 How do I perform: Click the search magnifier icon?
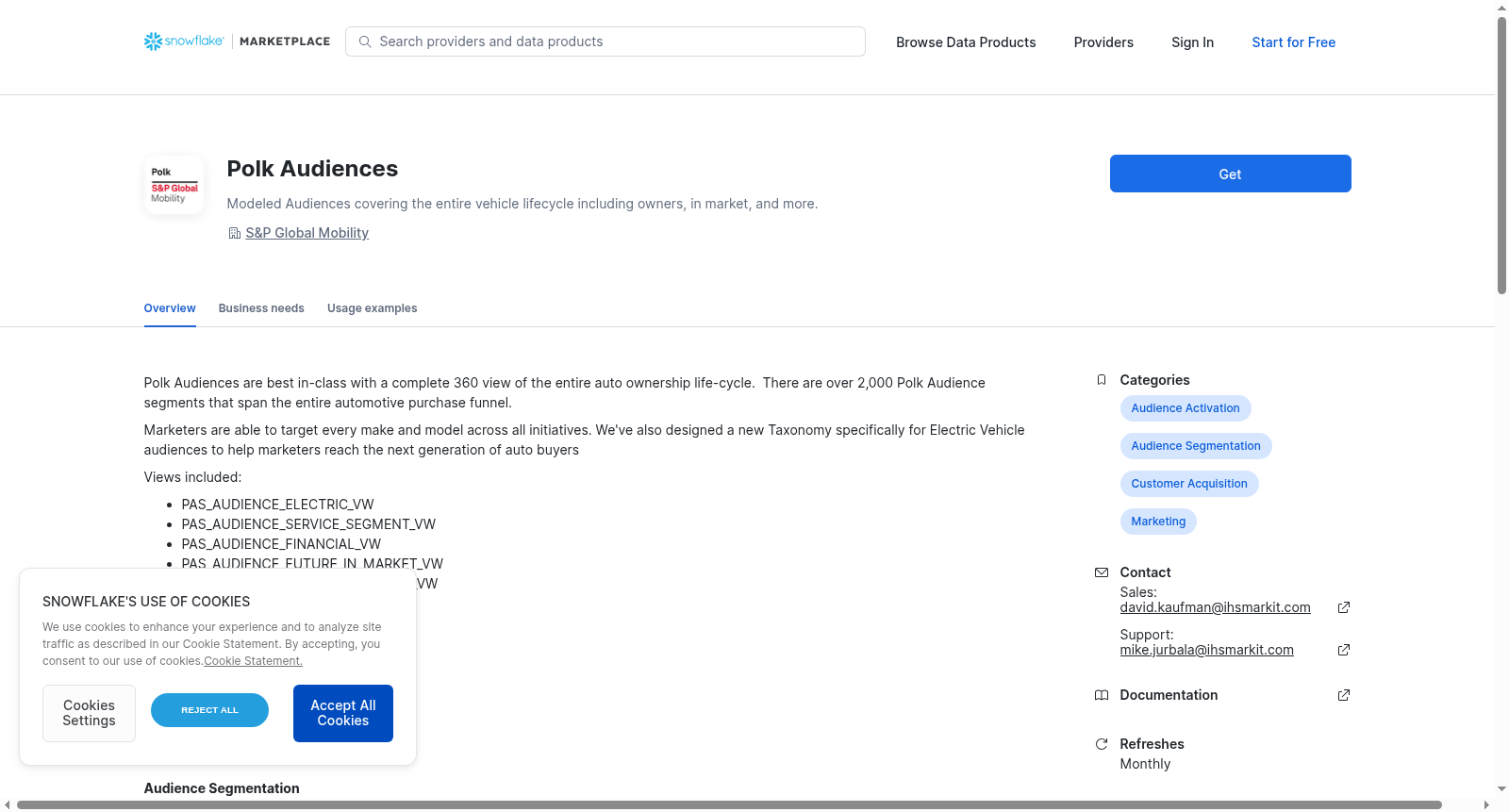(x=365, y=41)
